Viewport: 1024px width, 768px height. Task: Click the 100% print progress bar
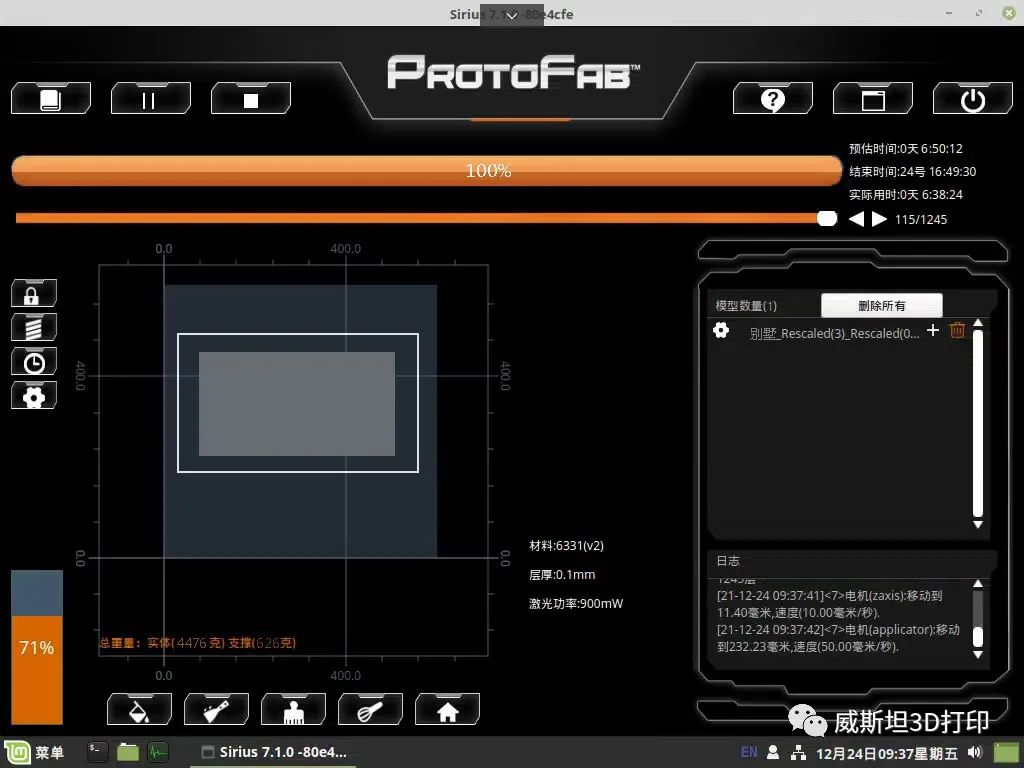coord(426,170)
